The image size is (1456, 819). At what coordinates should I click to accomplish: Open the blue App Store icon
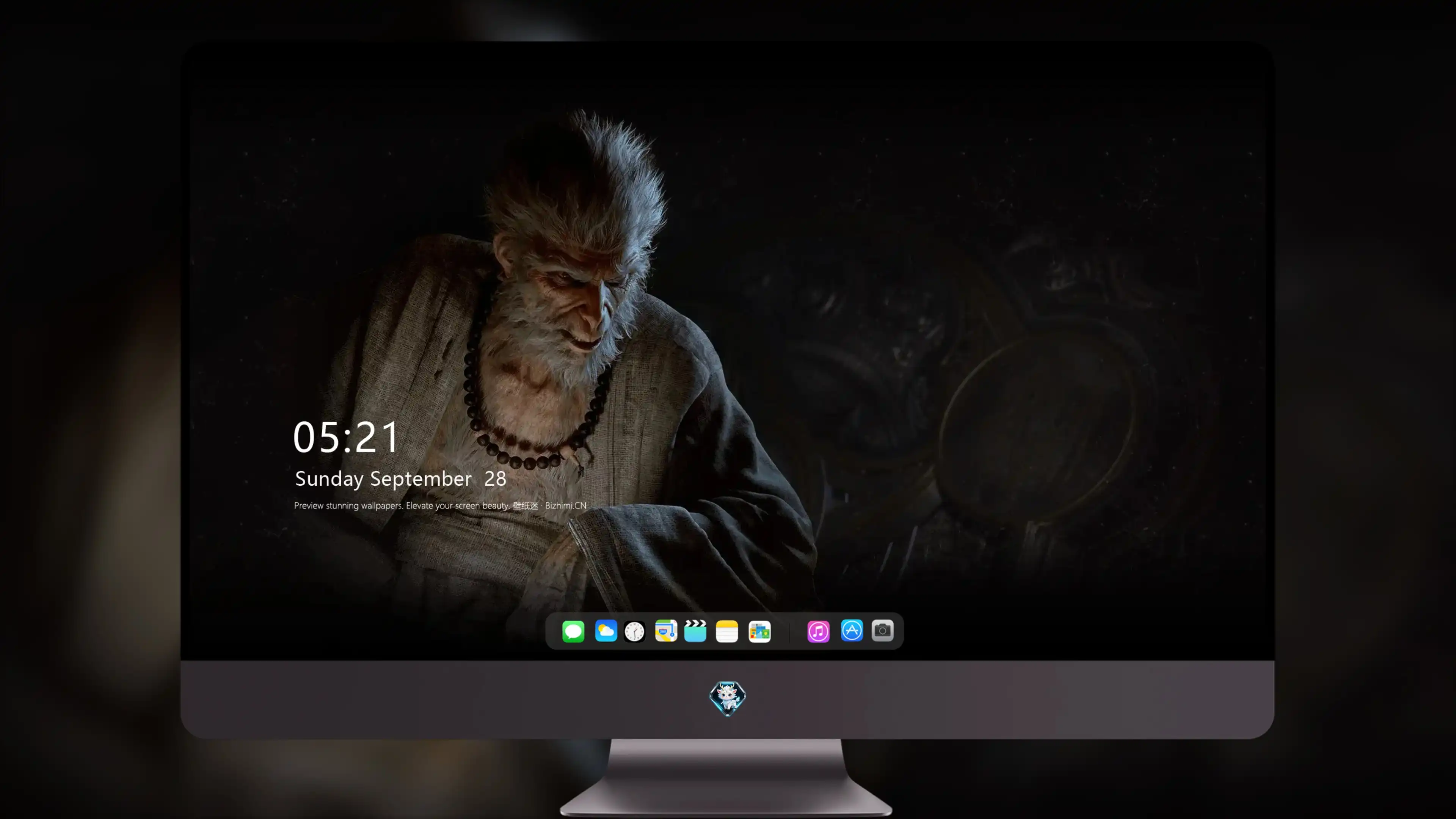(x=852, y=630)
